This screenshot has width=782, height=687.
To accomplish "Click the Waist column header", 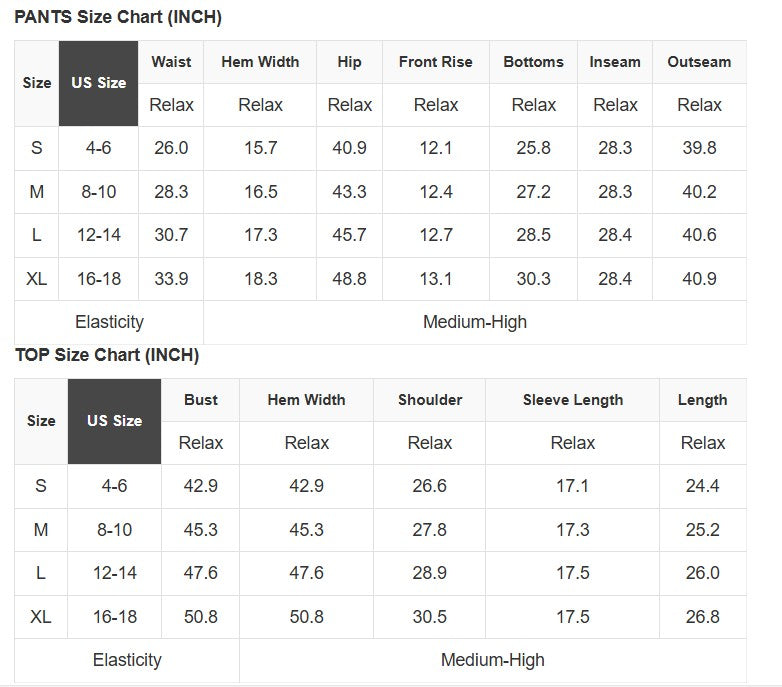I will (x=171, y=62).
